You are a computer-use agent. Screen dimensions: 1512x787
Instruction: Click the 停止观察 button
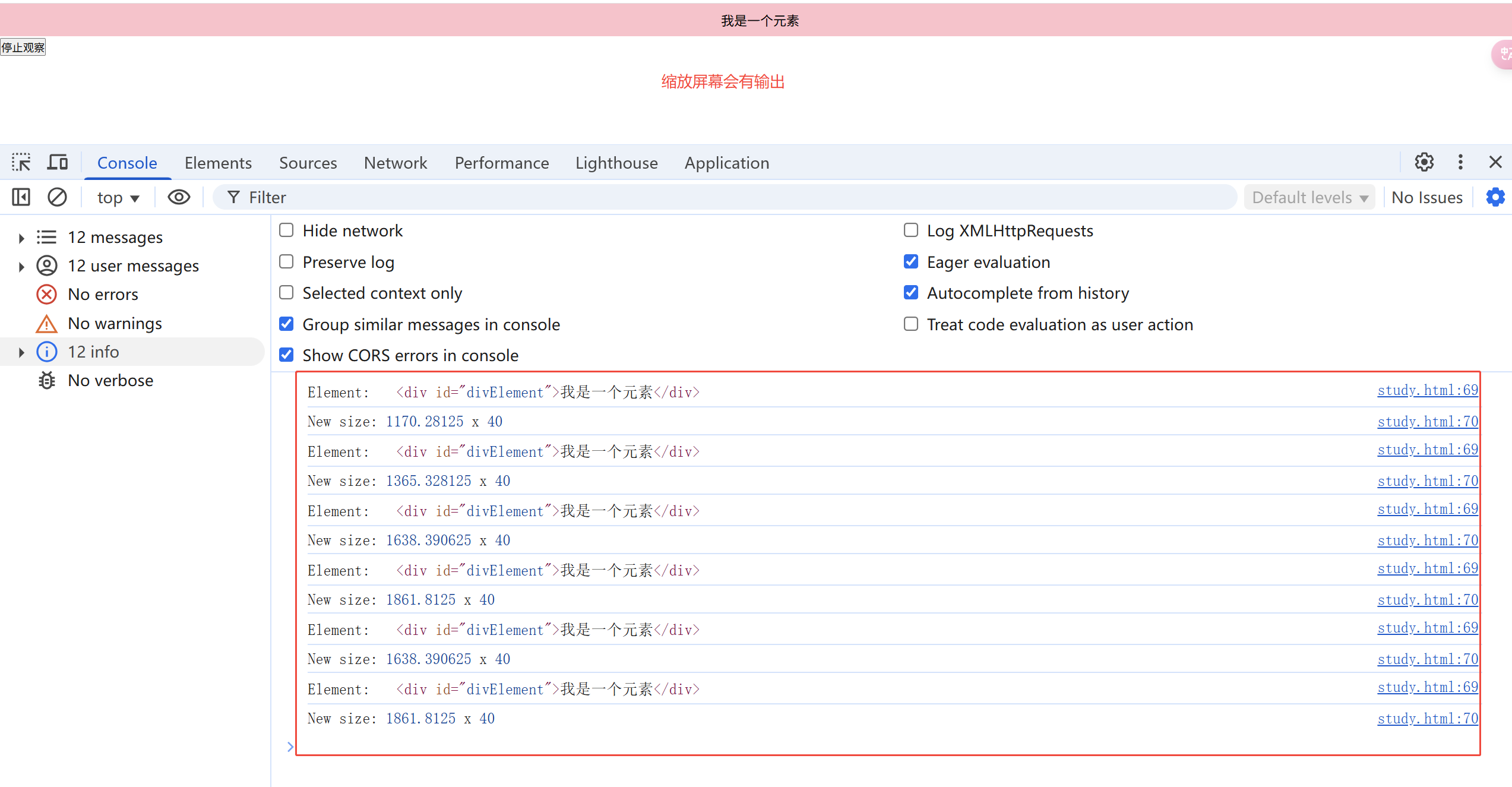tap(23, 47)
